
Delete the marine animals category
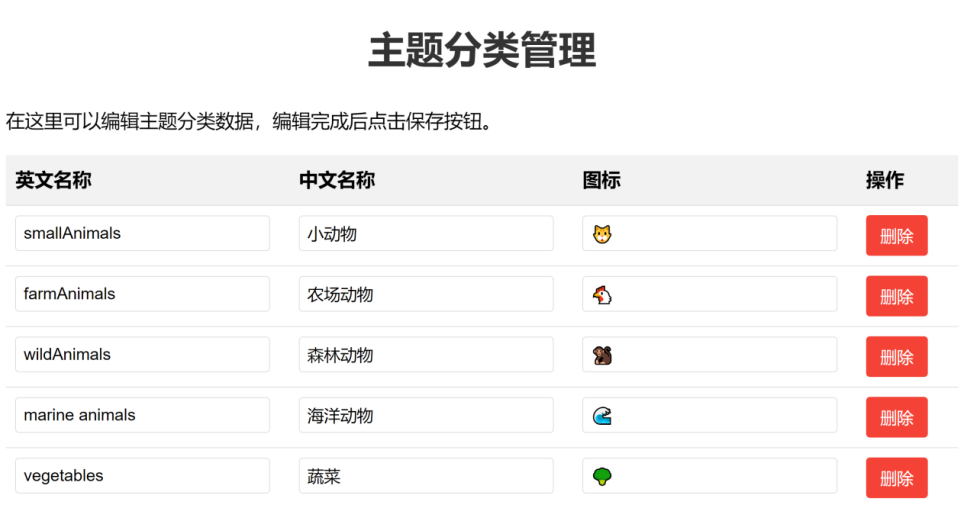[896, 417]
